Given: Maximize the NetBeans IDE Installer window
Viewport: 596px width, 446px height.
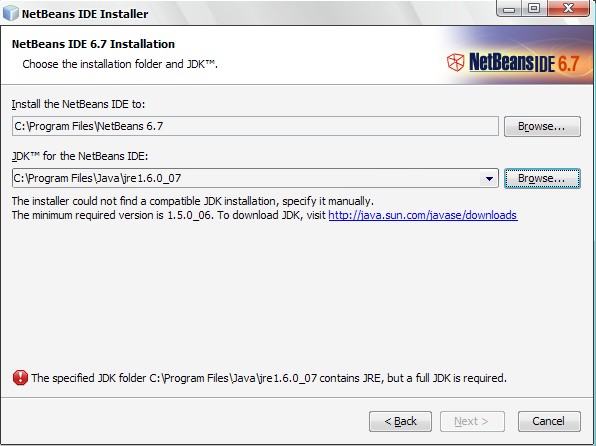Looking at the screenshot, I should (x=534, y=8).
